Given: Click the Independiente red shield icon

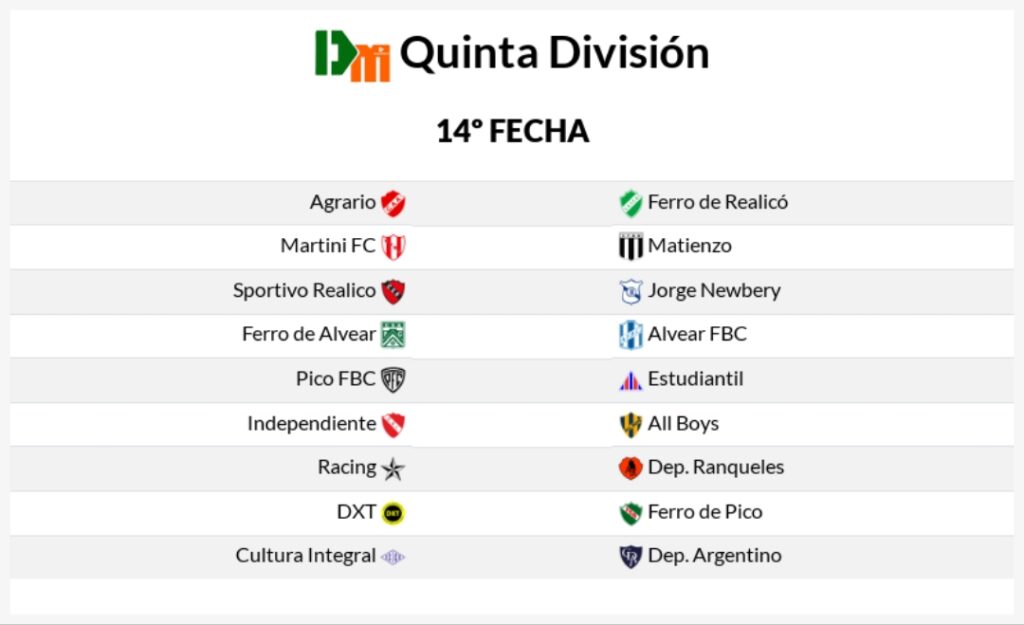Looking at the screenshot, I should coord(393,424).
